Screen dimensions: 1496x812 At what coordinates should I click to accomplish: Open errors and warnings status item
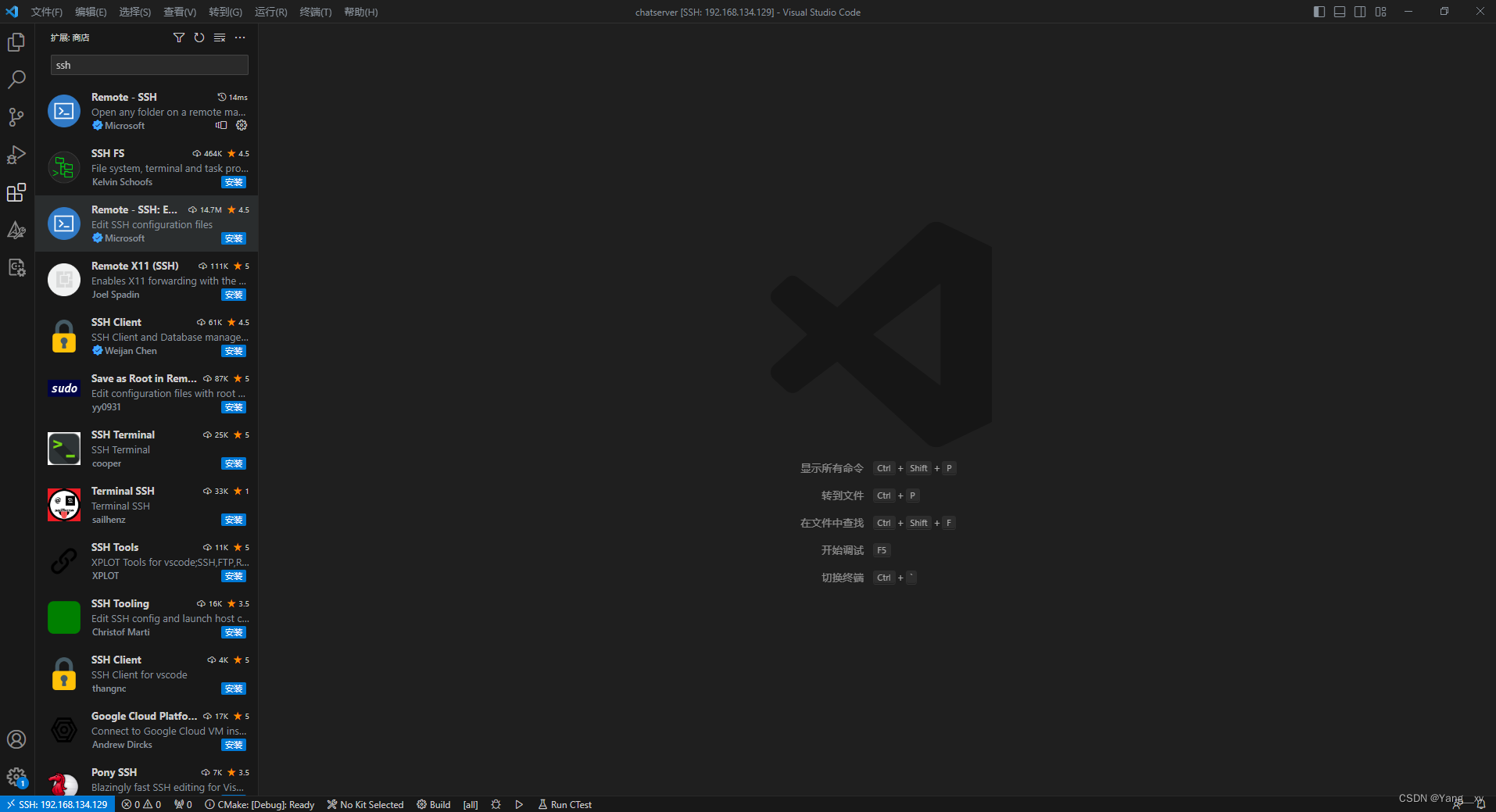coord(141,804)
